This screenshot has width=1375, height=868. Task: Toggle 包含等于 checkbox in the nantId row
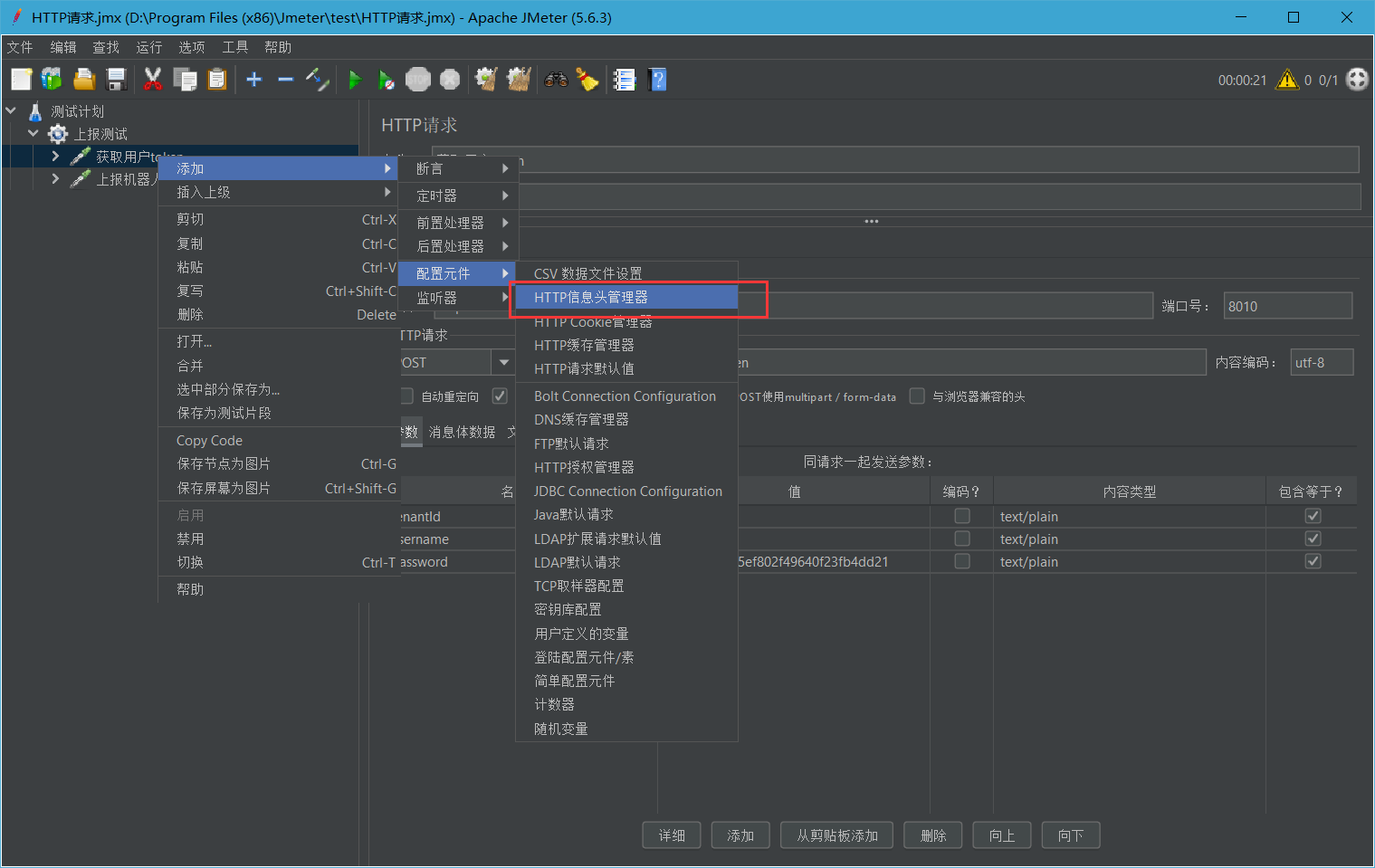1313,516
